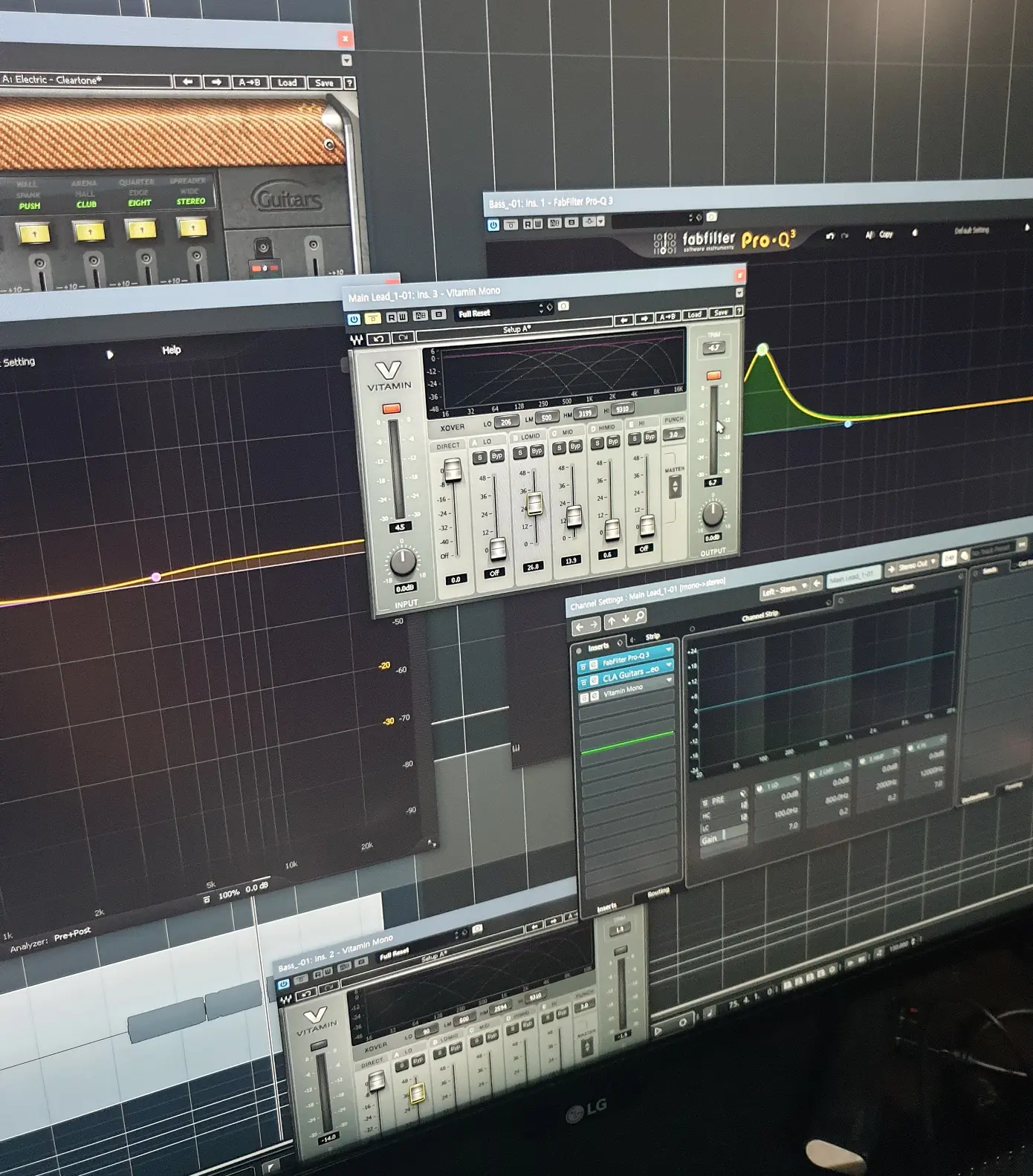This screenshot has height=1176, width=1033.
Task: Click the EIGHT yellow switch in CLA Guitars
Action: [140, 229]
